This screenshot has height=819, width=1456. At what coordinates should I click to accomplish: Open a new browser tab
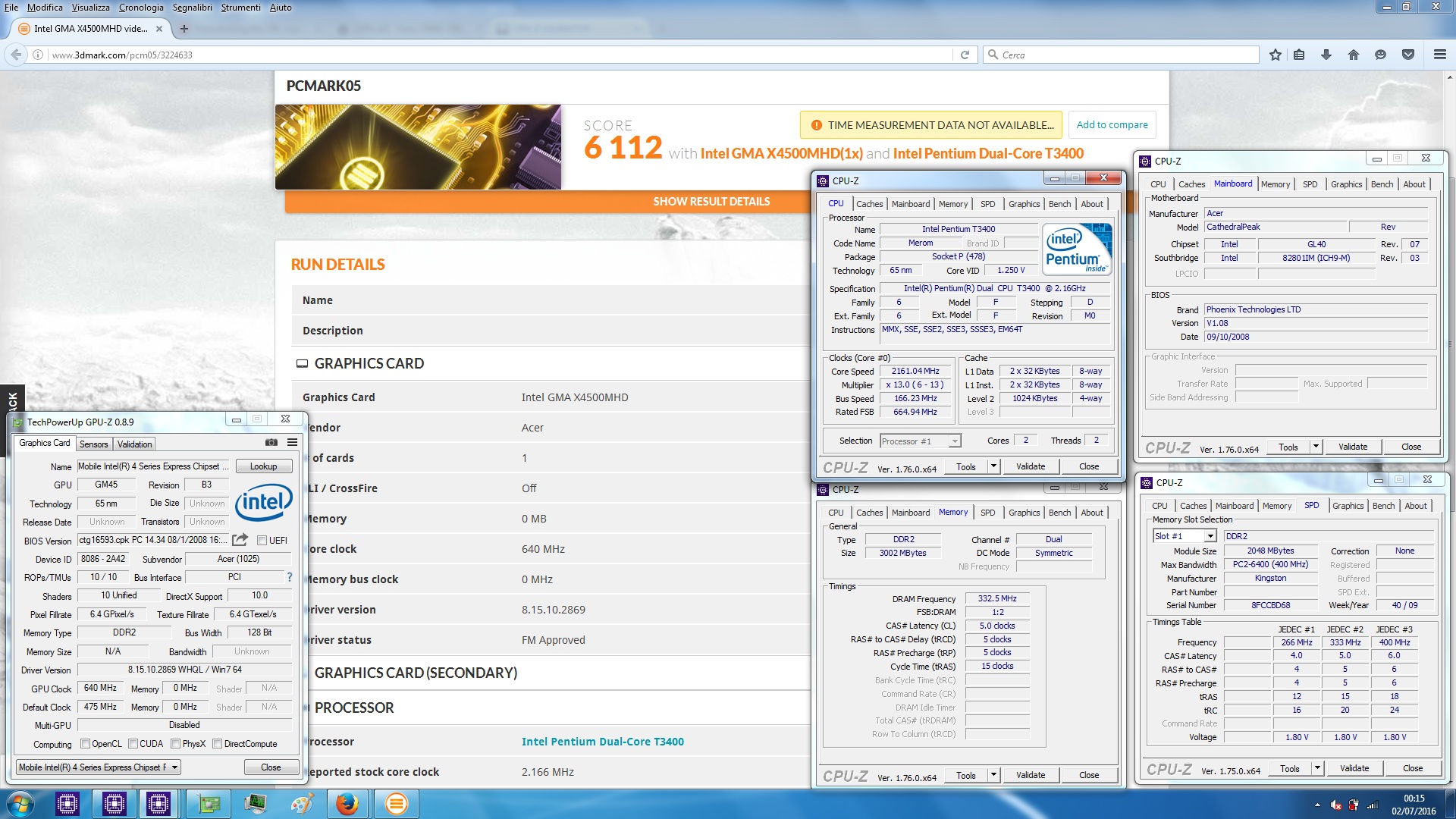coord(184,29)
